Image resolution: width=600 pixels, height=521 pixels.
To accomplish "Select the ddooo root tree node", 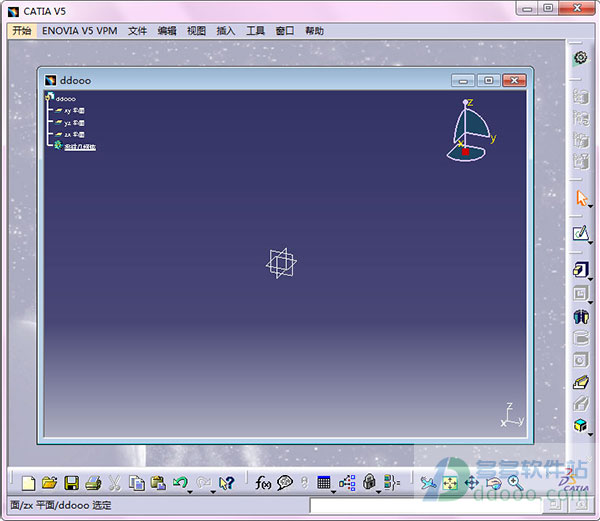I will pyautogui.click(x=65, y=99).
